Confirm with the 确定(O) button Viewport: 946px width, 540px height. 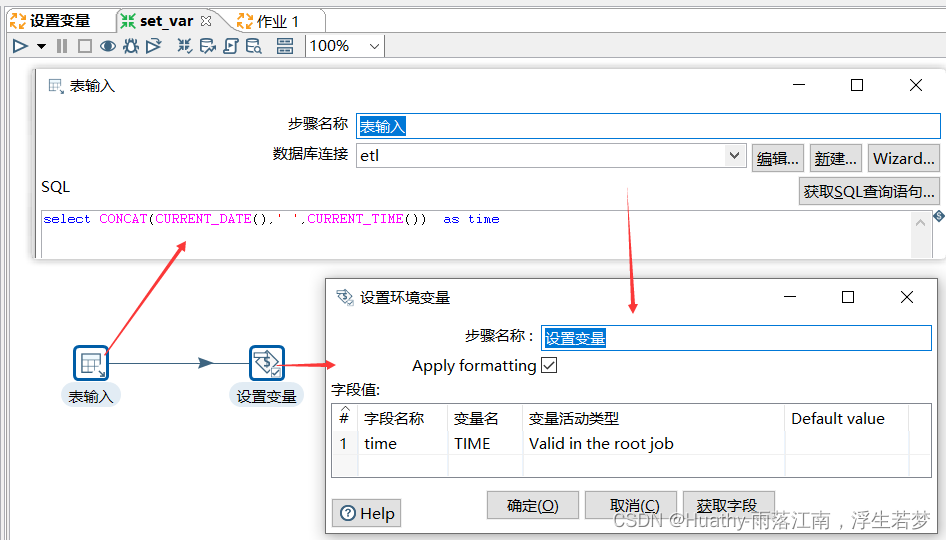tap(533, 505)
